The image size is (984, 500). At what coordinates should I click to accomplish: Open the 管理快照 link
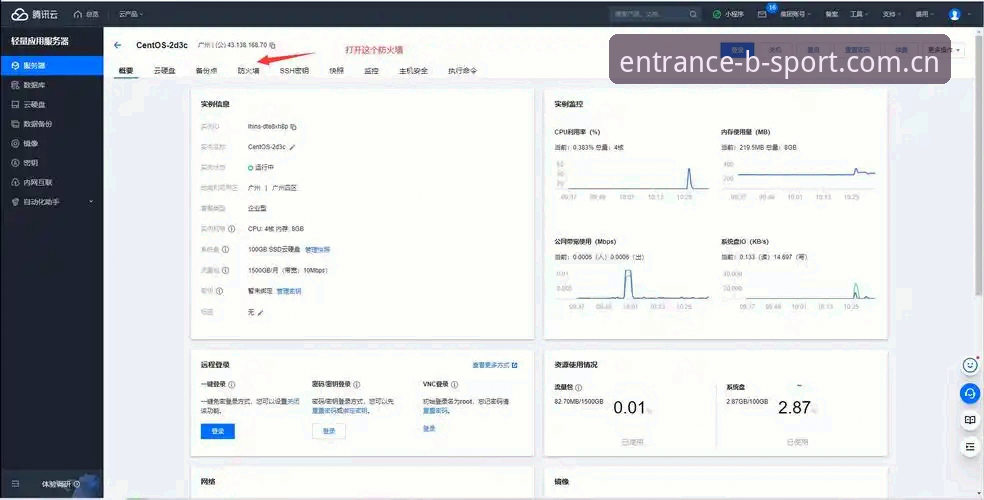[318, 250]
